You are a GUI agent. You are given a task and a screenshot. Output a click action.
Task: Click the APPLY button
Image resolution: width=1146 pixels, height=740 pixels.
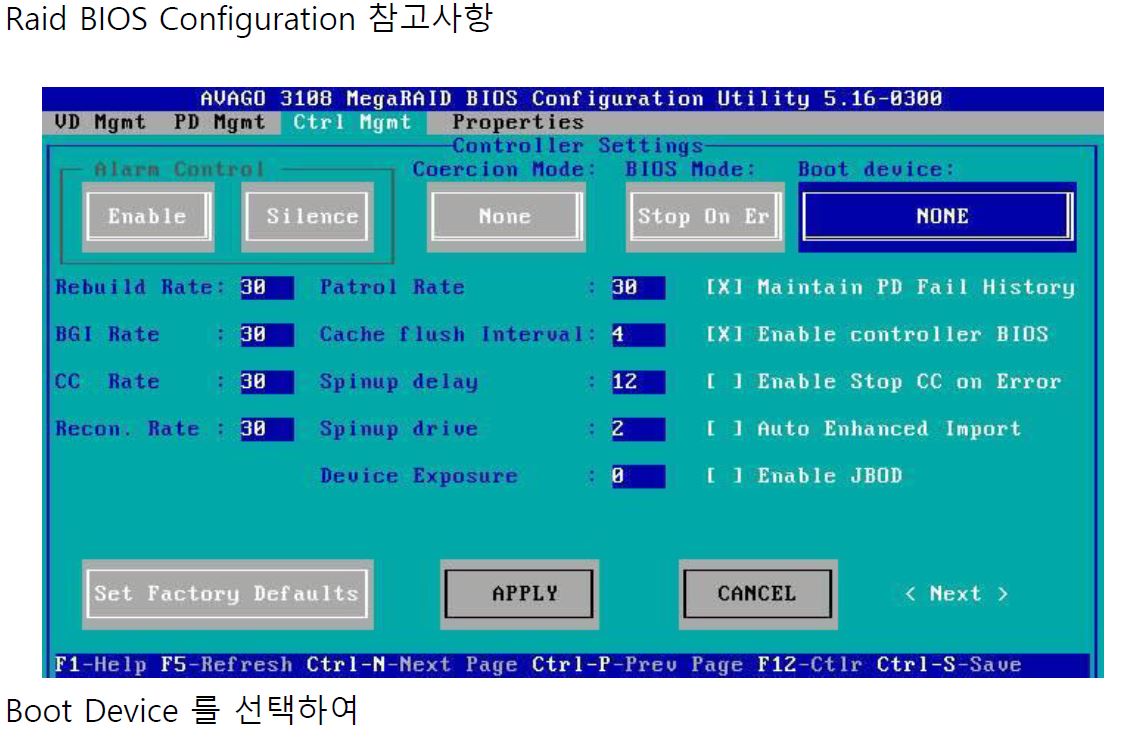(x=525, y=594)
